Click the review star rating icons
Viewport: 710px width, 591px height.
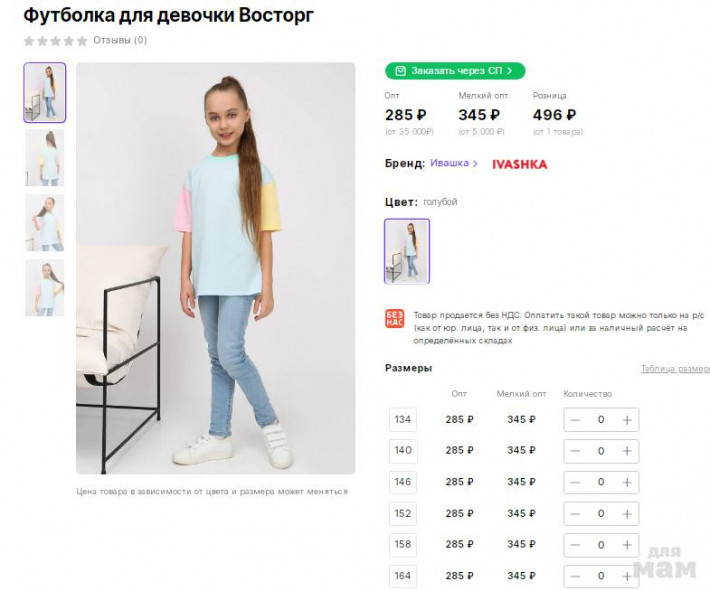tap(55, 41)
